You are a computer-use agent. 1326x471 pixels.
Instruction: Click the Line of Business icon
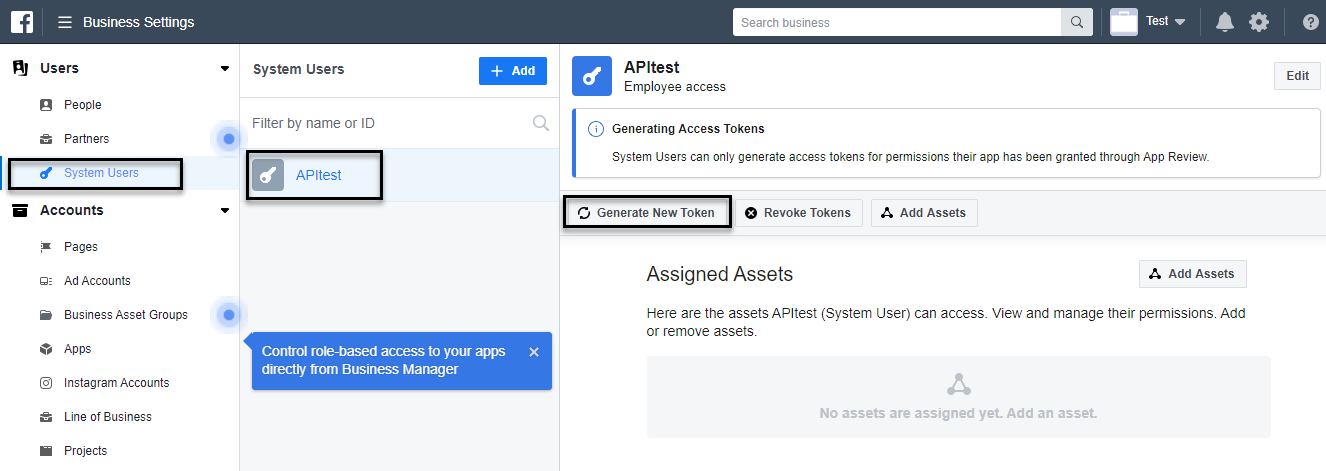[45, 417]
